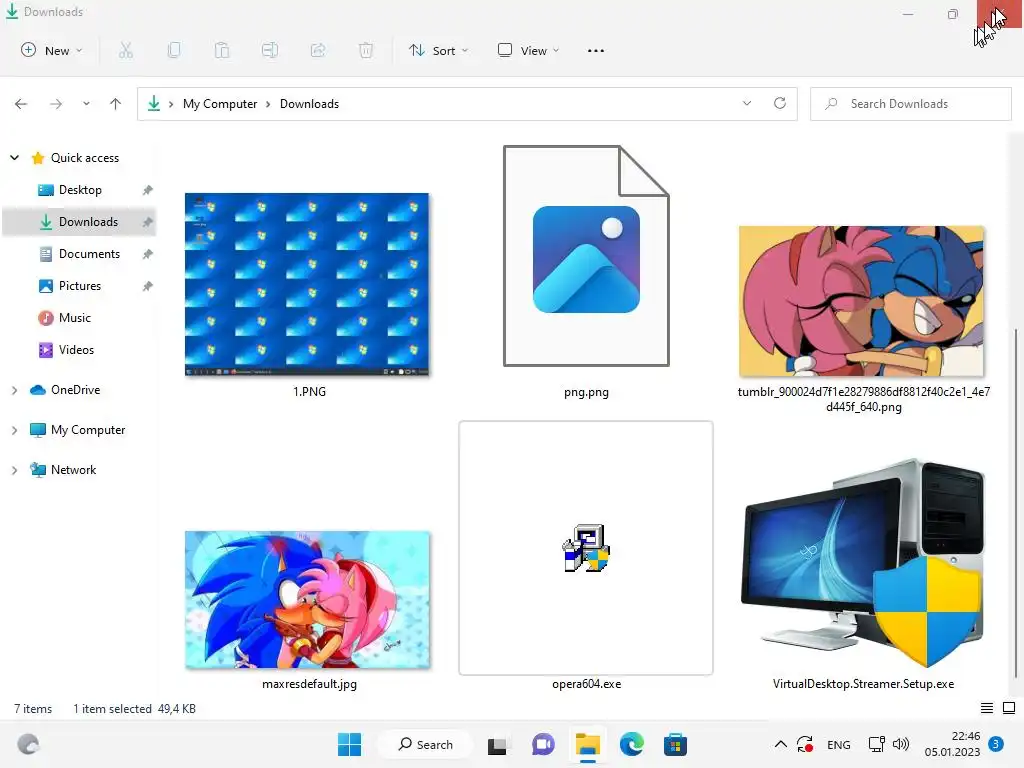Select the png.png file icon
This screenshot has height=768, width=1024.
[x=586, y=255]
